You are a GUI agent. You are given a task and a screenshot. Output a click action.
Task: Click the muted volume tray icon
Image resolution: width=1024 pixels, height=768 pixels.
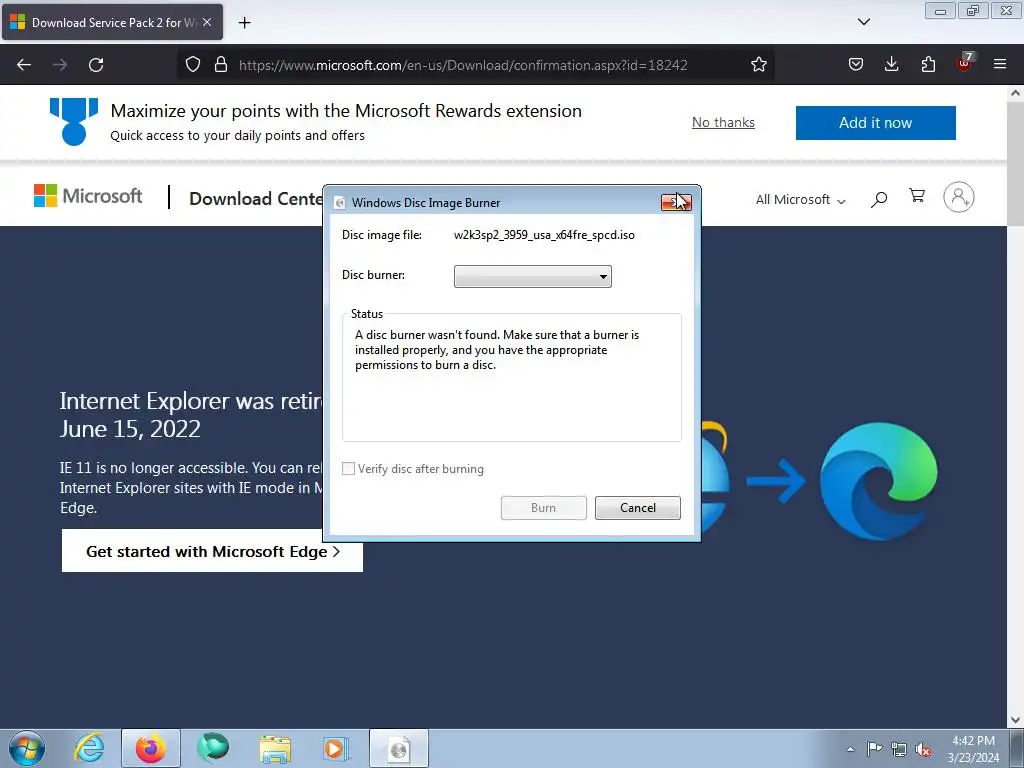[x=923, y=749]
